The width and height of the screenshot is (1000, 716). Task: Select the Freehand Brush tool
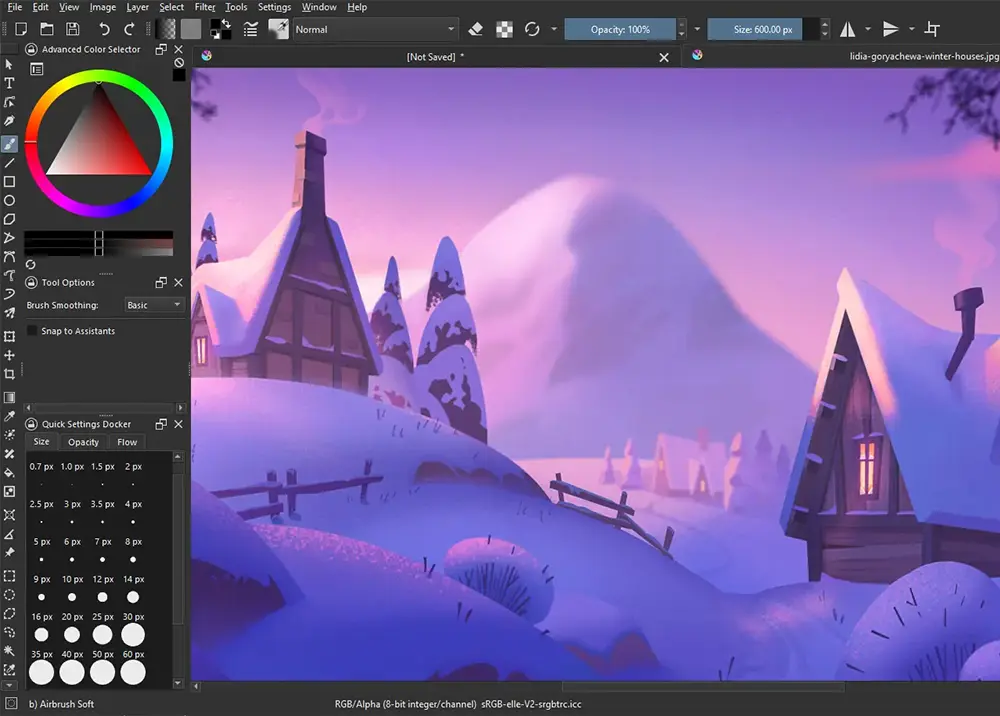coord(9,144)
